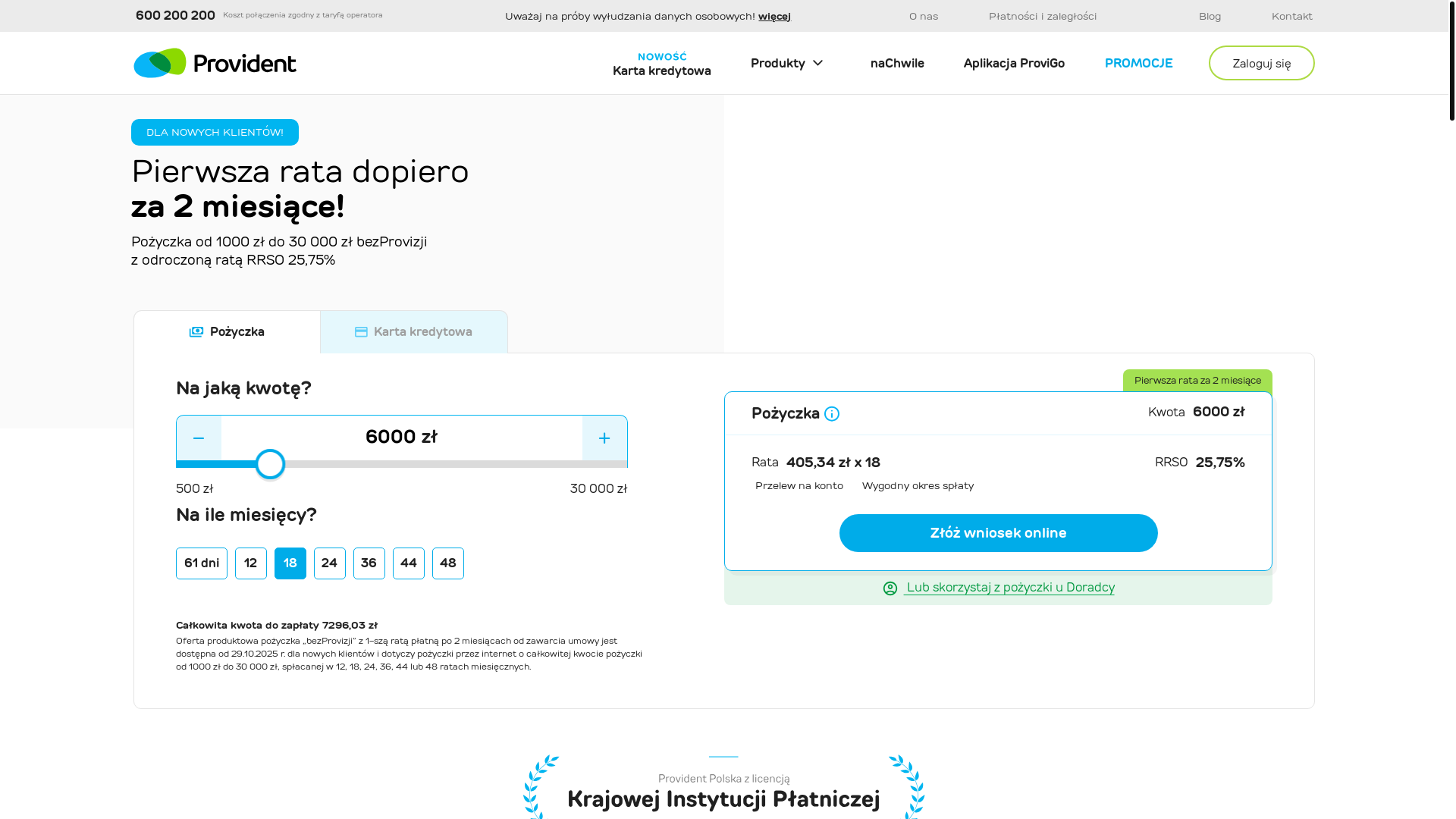Click the plus button to increase amount
Viewport: 1456px width, 819px height.
click(x=604, y=438)
